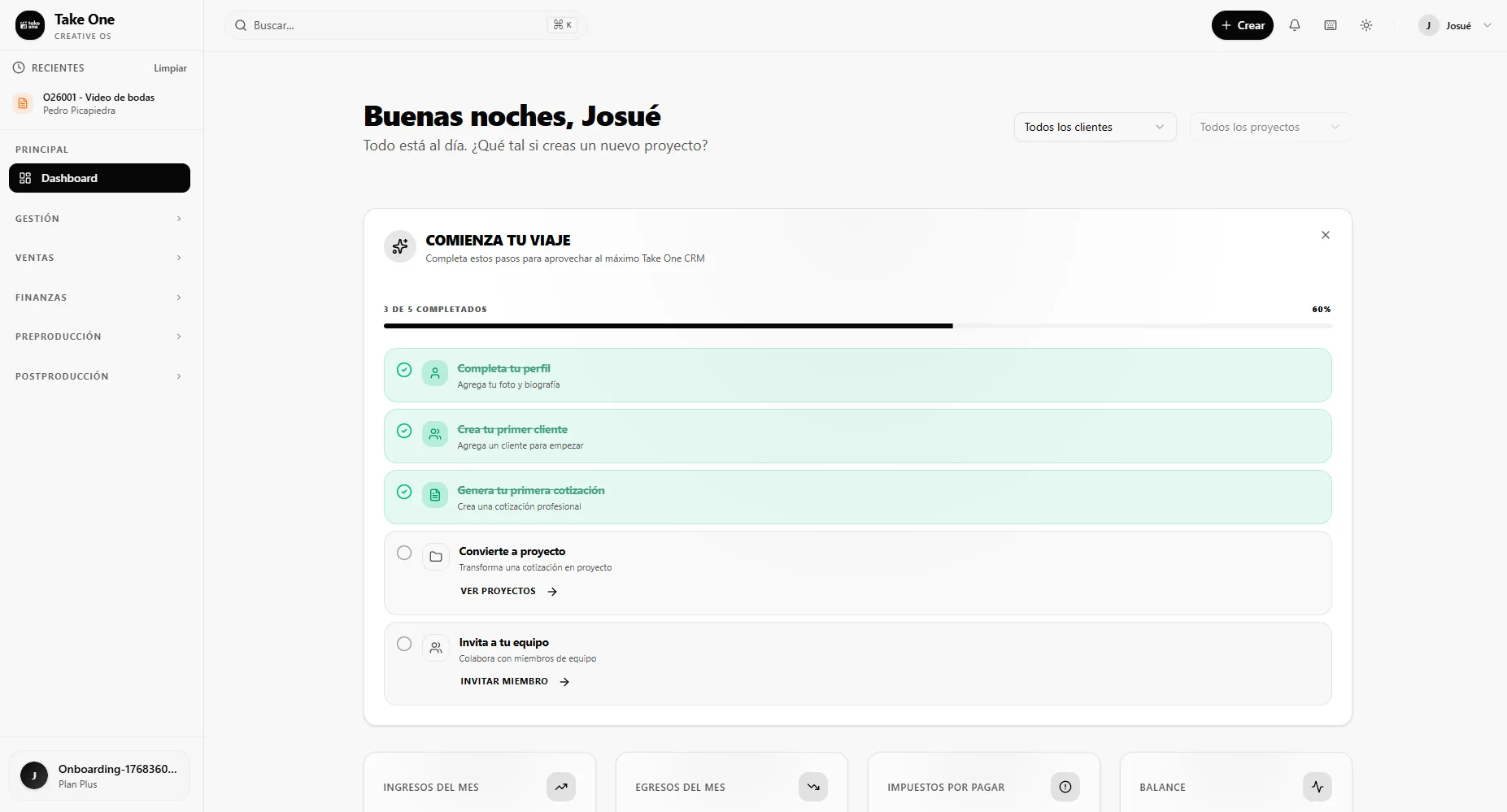The height and width of the screenshot is (812, 1507).
Task: Open the keyboard shortcuts icon
Action: pos(1331,25)
